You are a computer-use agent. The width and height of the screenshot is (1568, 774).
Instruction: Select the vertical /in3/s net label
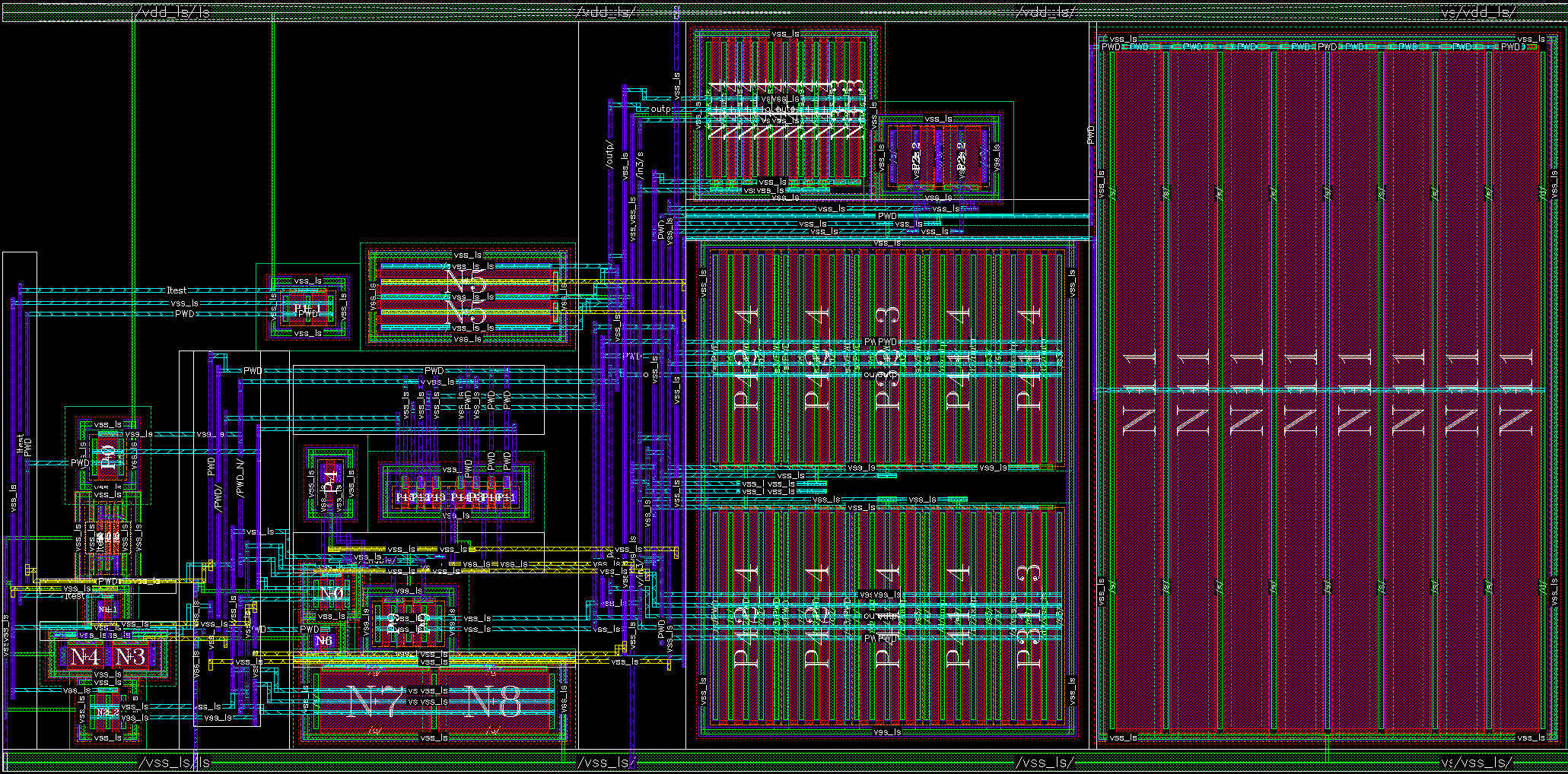[640, 166]
